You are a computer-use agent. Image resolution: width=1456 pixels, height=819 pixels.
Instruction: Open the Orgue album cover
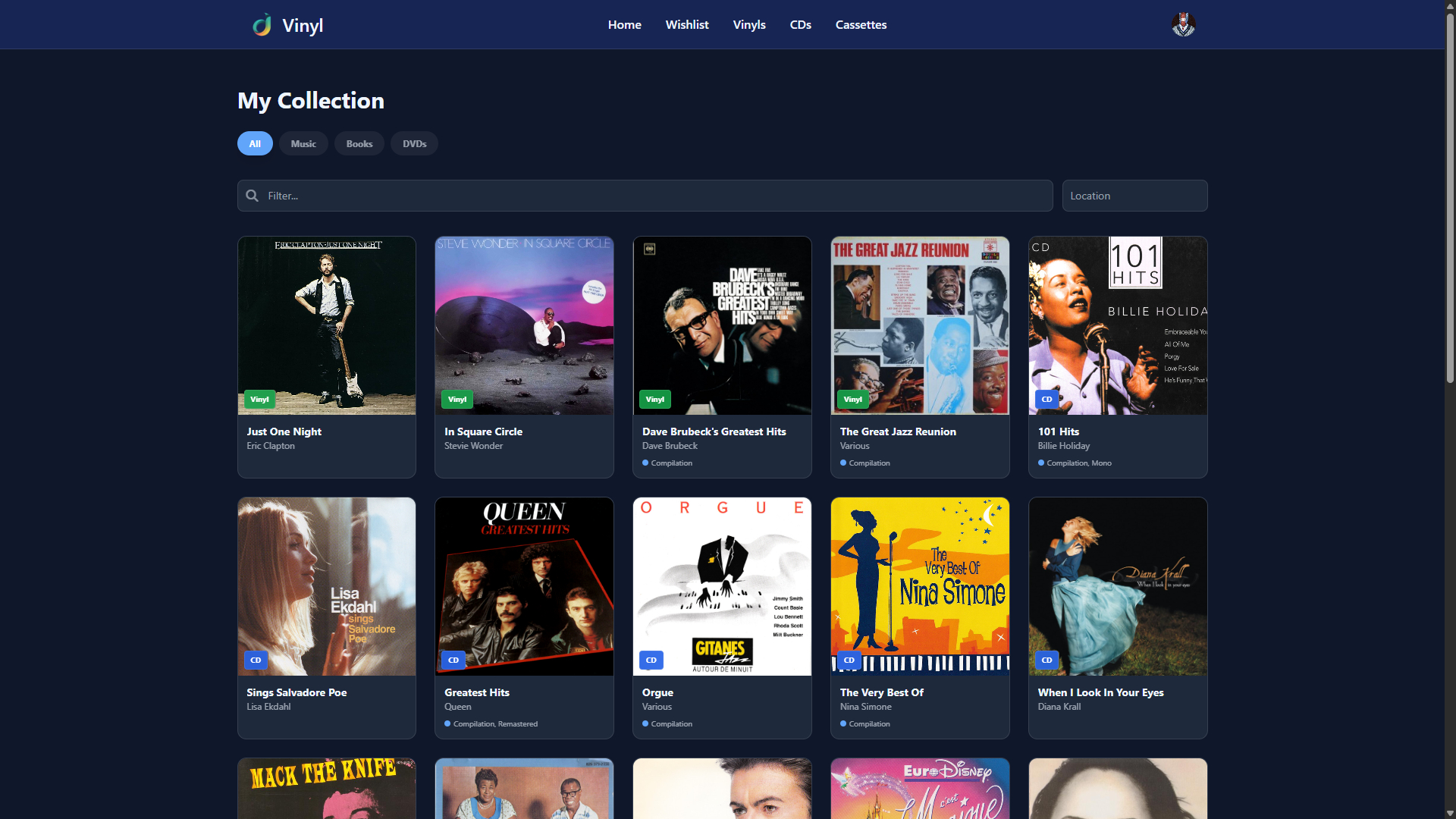click(x=722, y=586)
